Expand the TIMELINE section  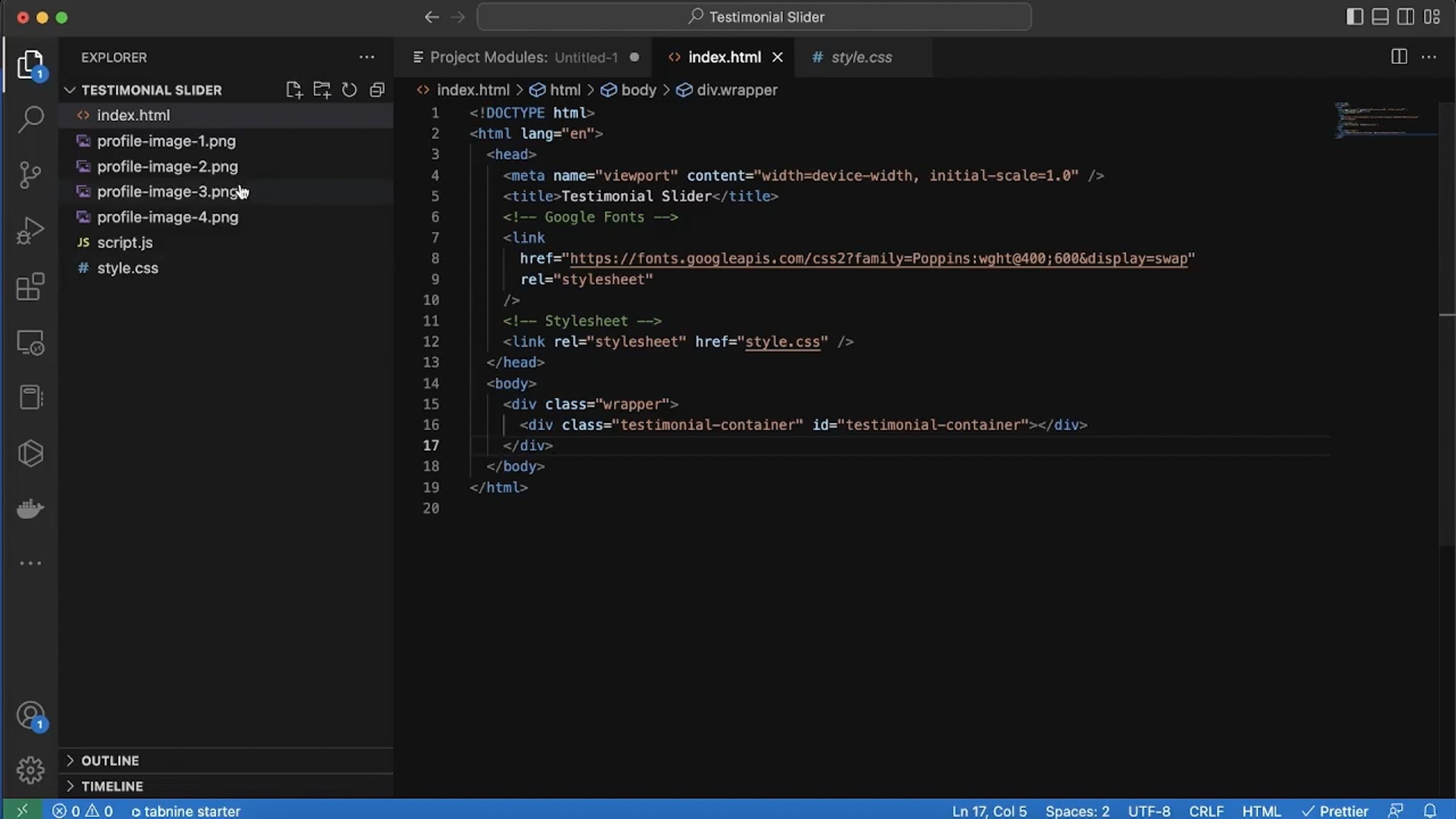112,786
